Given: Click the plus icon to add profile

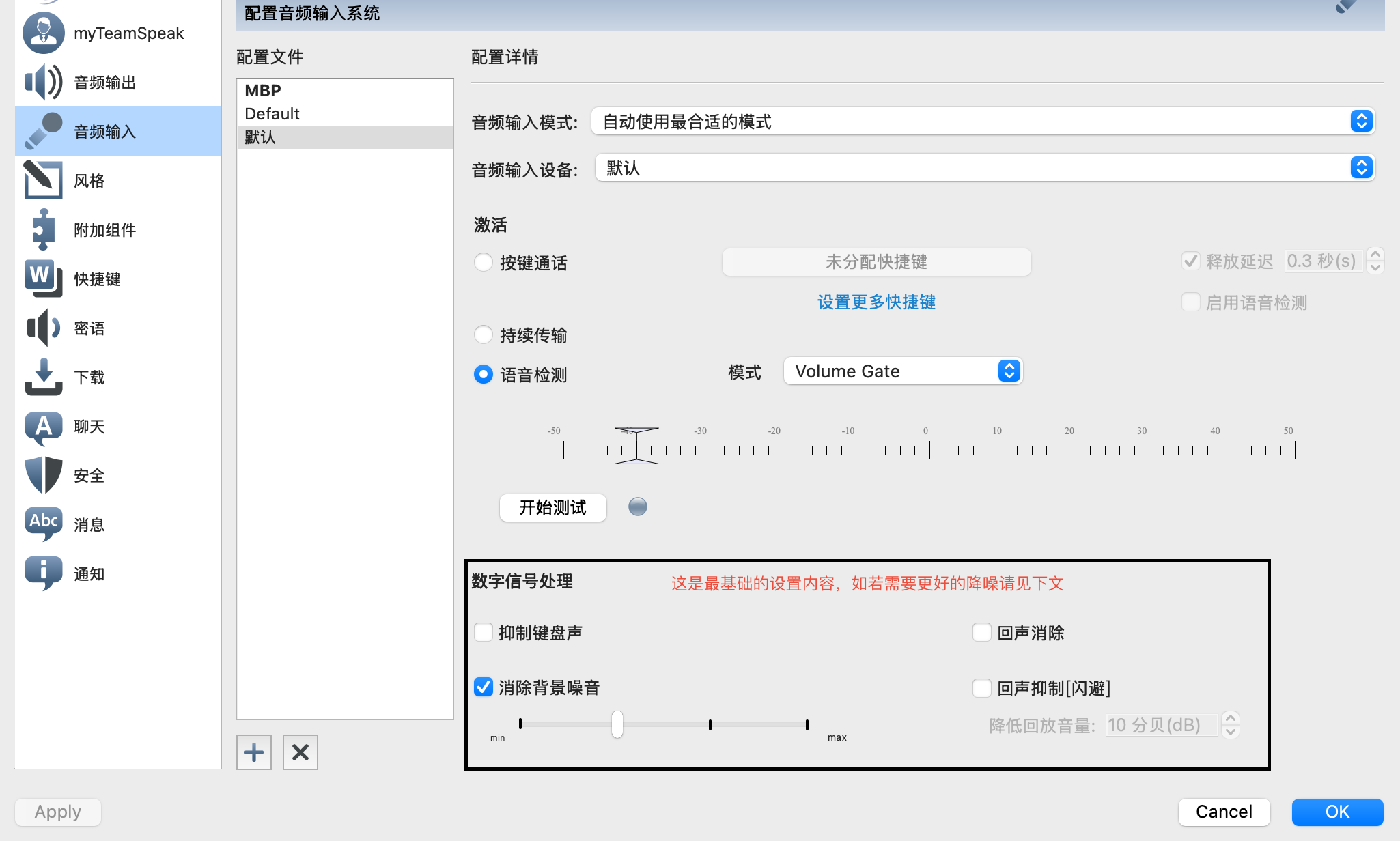Looking at the screenshot, I should click(254, 752).
